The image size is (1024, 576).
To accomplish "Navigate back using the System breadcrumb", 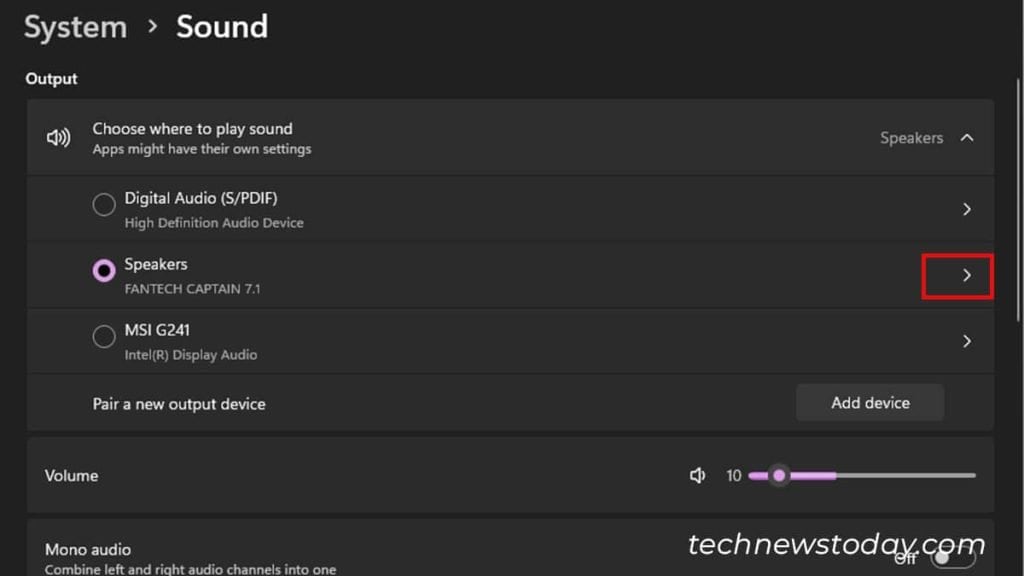I will [74, 27].
